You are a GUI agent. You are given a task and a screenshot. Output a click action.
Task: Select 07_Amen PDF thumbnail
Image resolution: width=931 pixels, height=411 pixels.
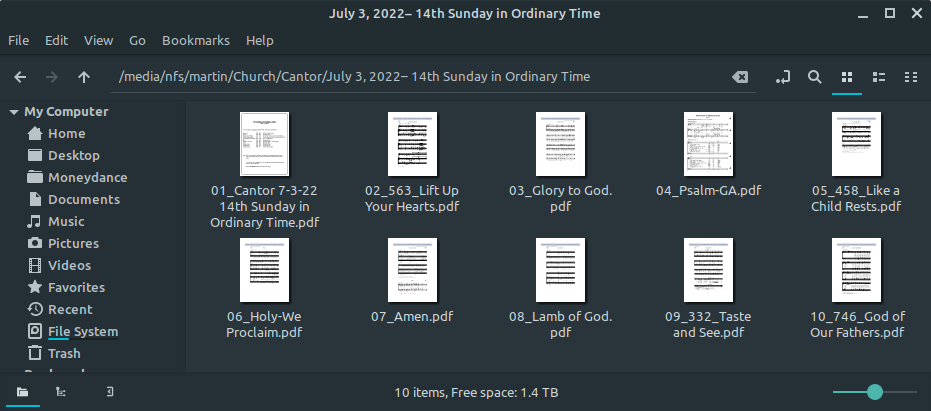[x=413, y=270]
